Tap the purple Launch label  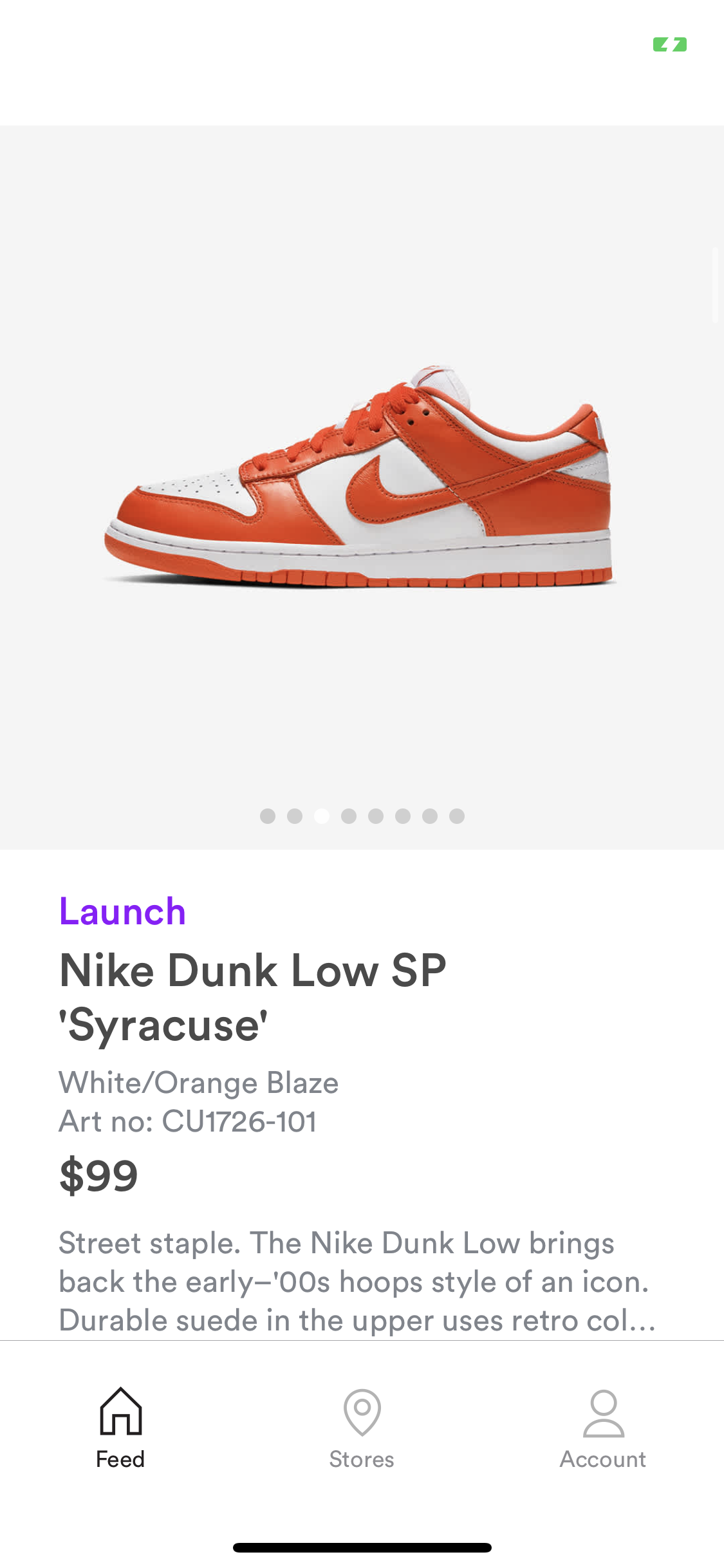point(122,911)
